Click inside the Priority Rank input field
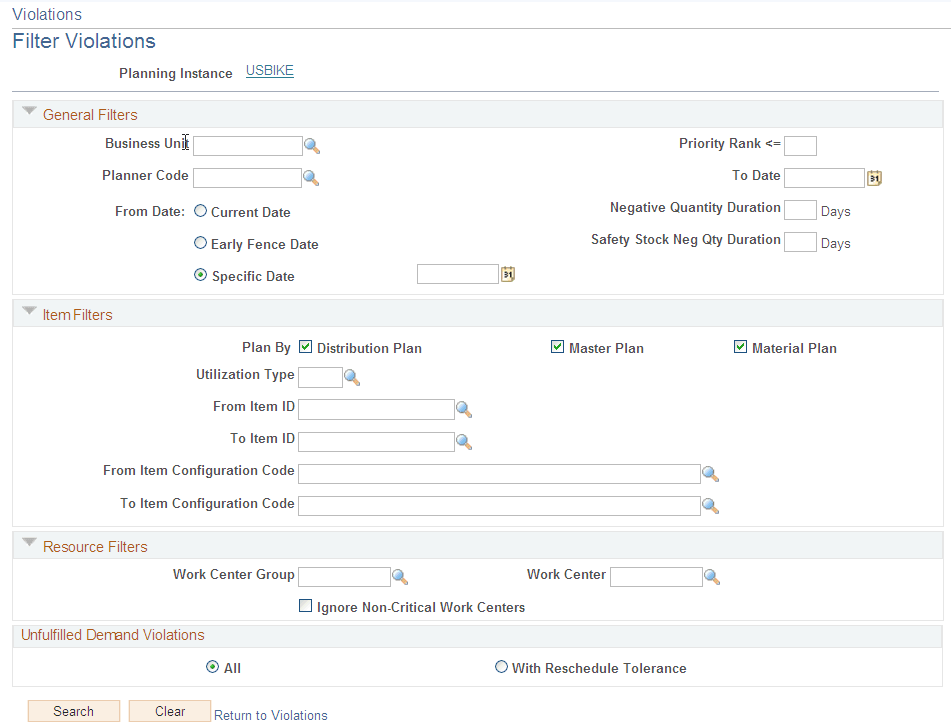Screen dimensions: 951x728 800,145
